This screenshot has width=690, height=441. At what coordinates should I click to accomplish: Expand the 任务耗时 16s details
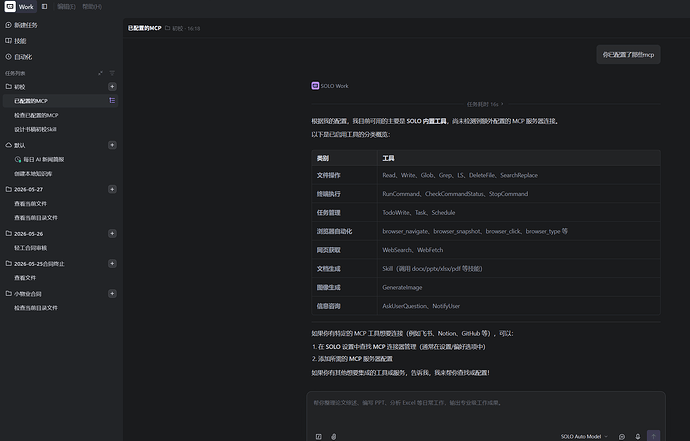[485, 104]
